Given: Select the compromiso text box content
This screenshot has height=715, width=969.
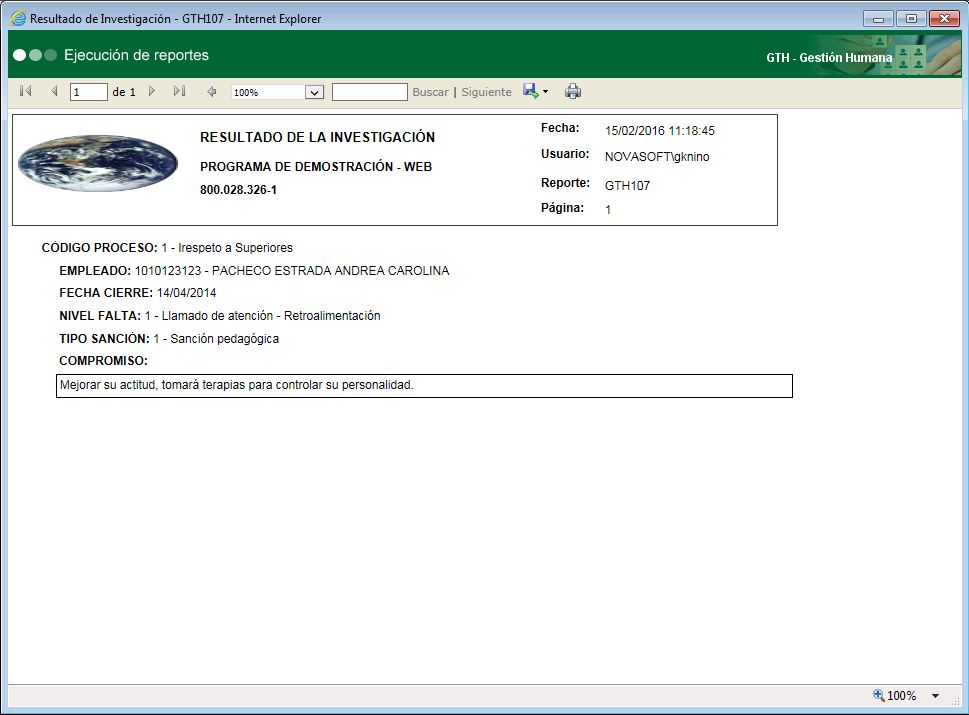Looking at the screenshot, I should click(424, 386).
